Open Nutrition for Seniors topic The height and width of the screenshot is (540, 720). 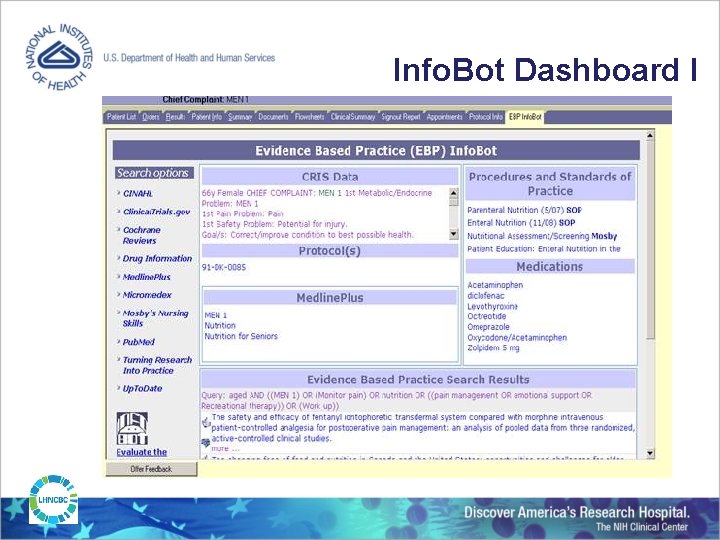(x=241, y=336)
